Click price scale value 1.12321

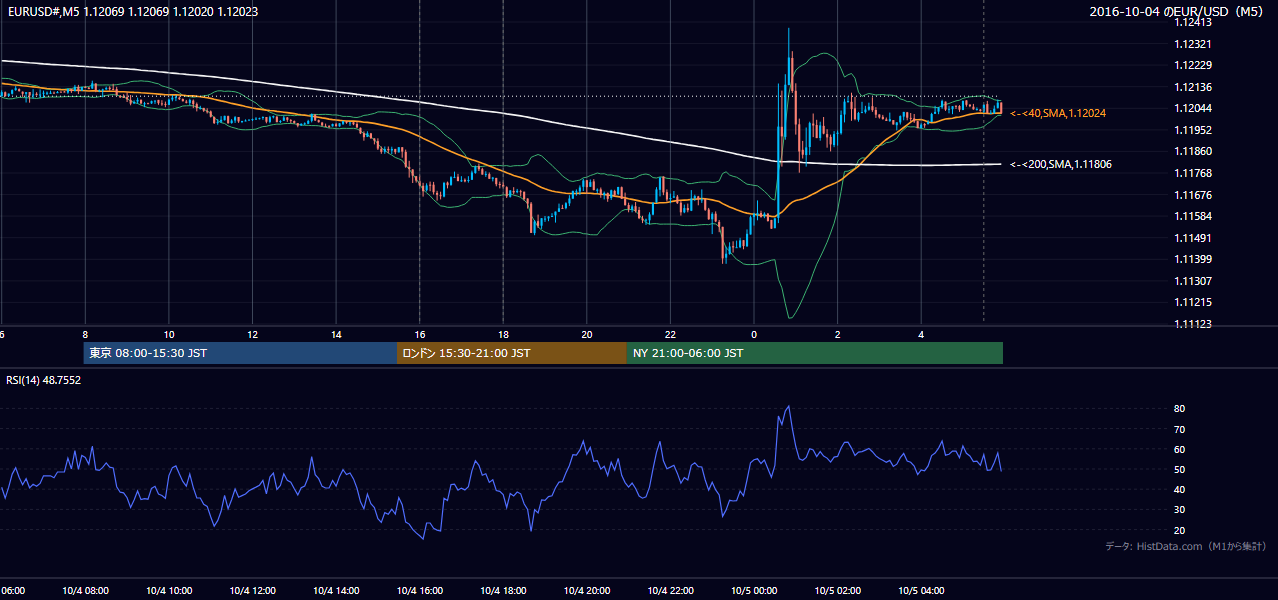click(1192, 44)
